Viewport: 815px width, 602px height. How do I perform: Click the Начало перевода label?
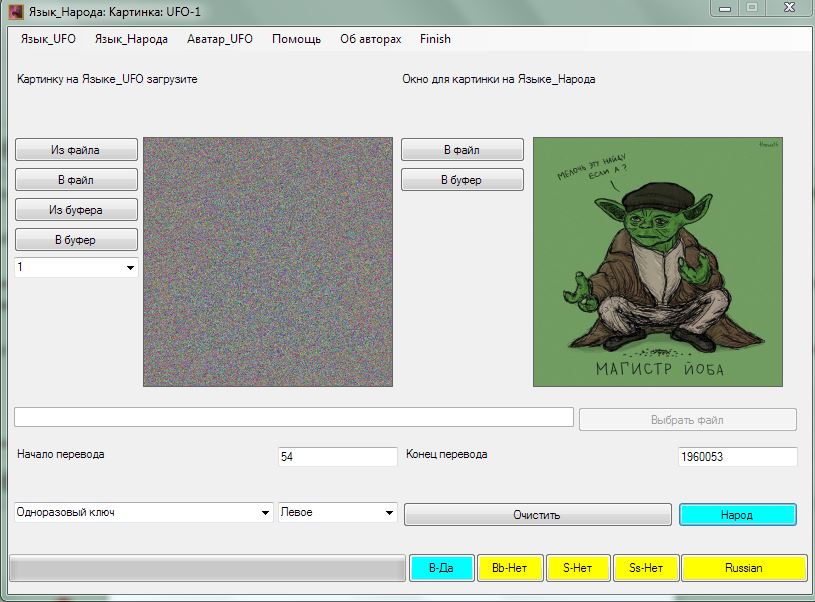pos(61,454)
